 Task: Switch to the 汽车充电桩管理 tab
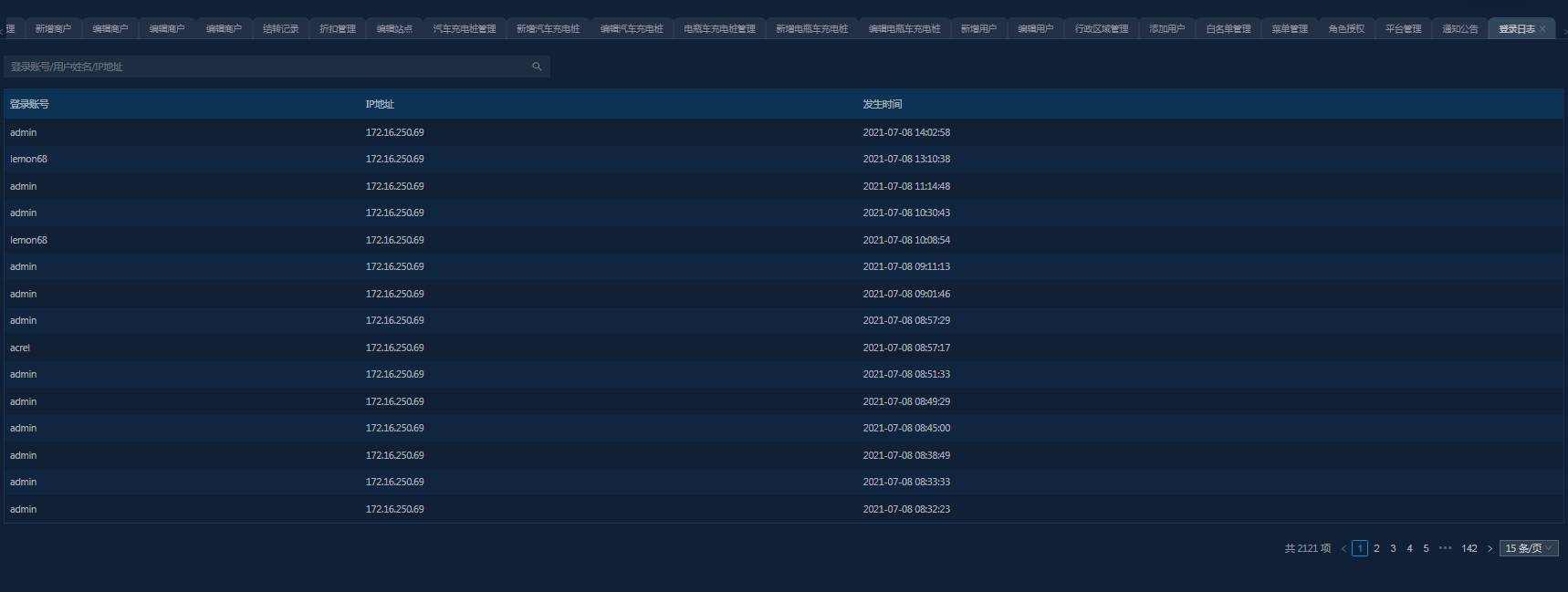pyautogui.click(x=465, y=29)
